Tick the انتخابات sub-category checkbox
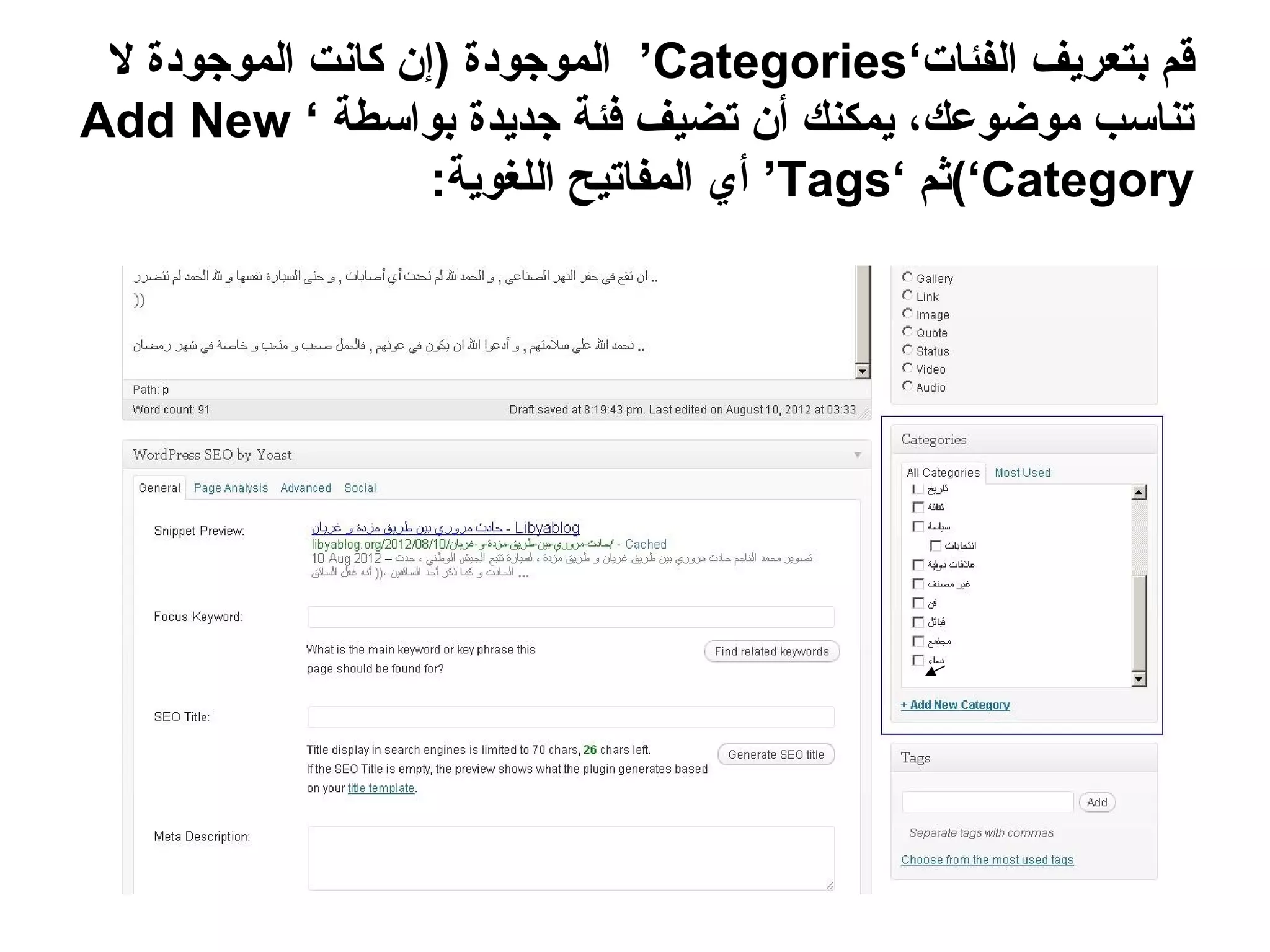The height and width of the screenshot is (952, 1270). point(936,545)
